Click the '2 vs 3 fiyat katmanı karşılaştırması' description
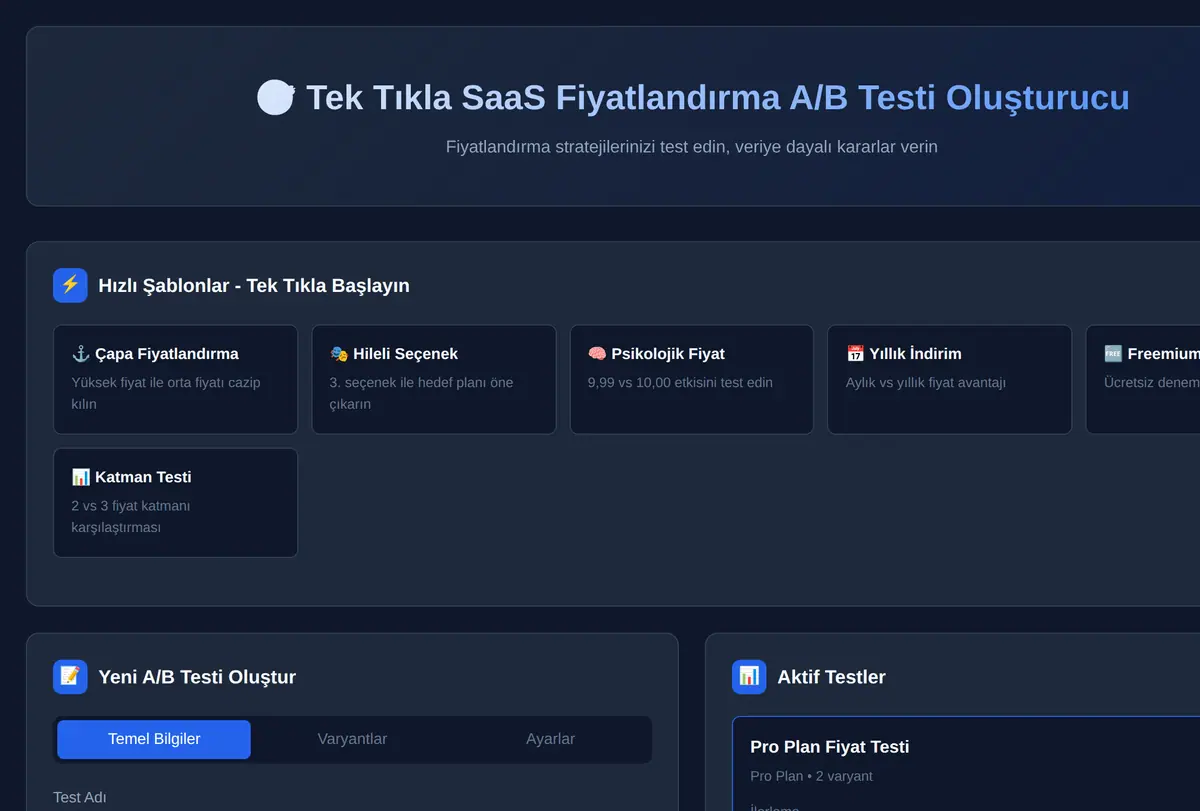 [131, 516]
